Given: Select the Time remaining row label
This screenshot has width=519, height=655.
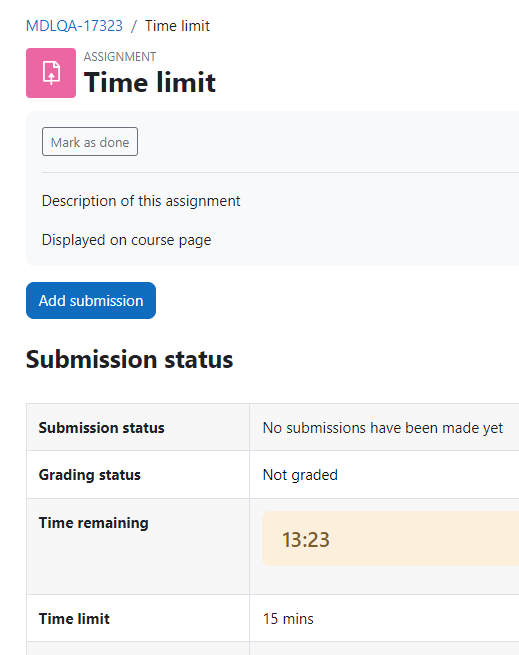Looking at the screenshot, I should tap(94, 523).
